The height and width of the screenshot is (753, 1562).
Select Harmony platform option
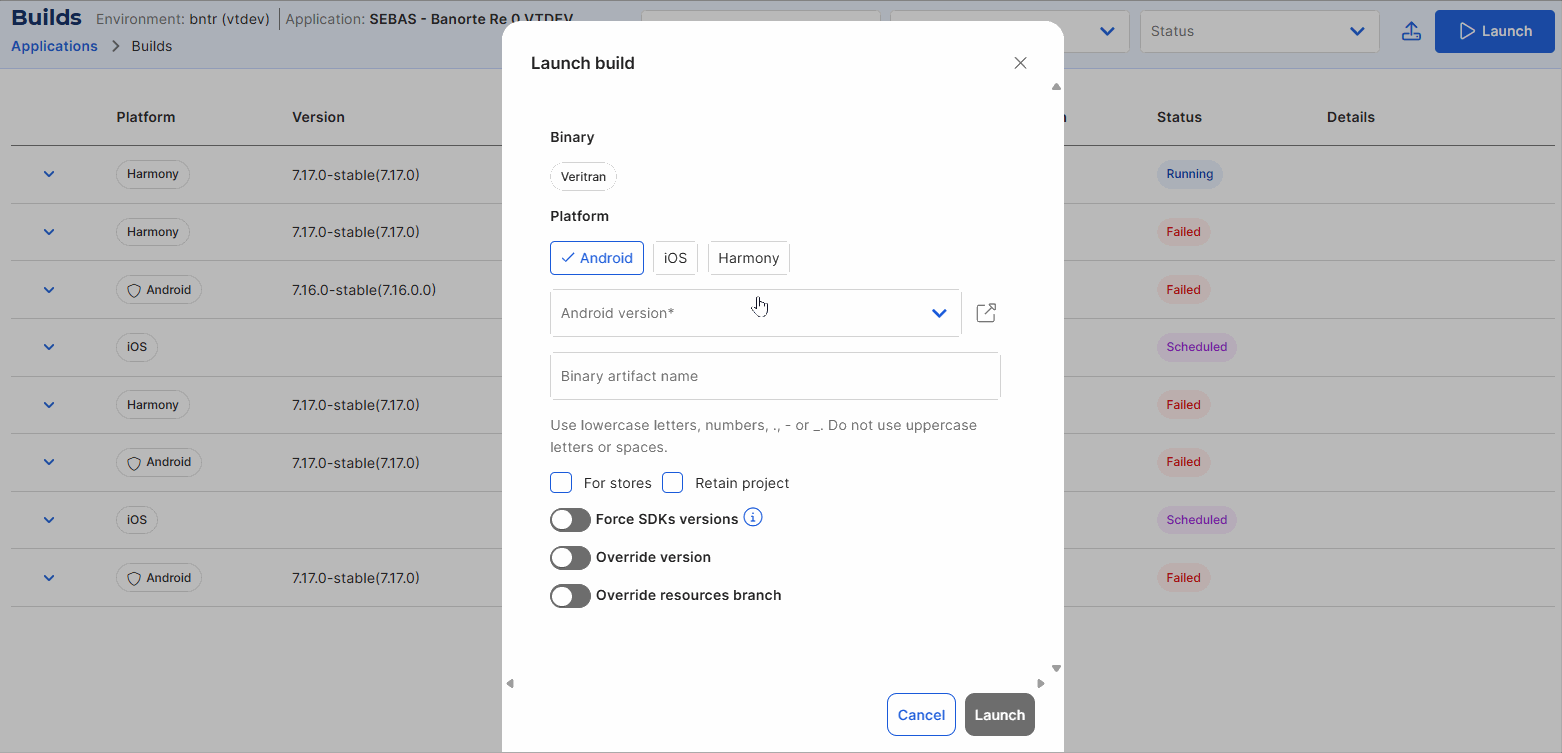(x=748, y=258)
